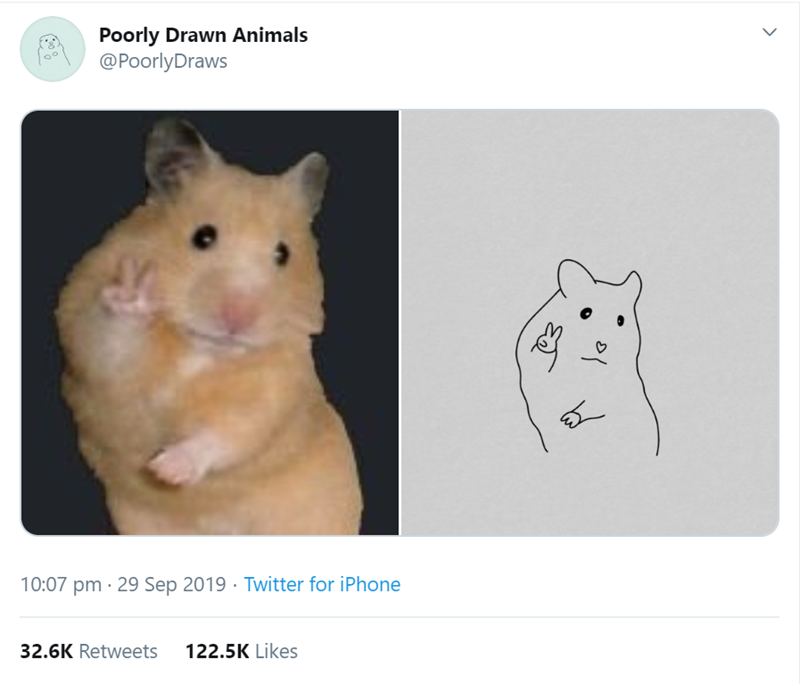Expand the tweet options chevron

tap(768, 35)
